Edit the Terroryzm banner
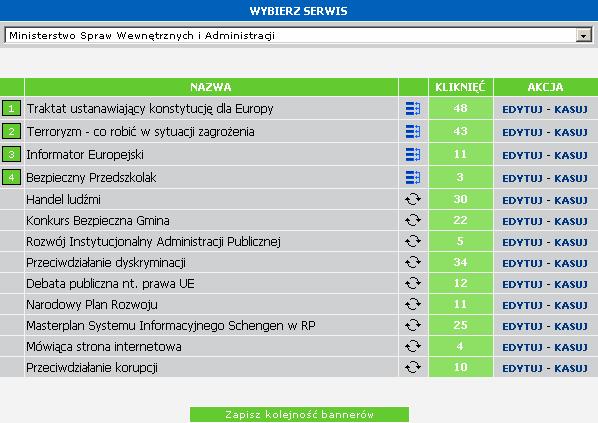 click(522, 132)
